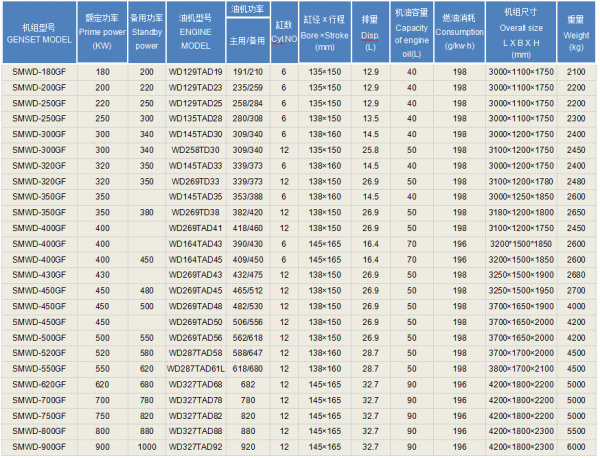Viewport: 600px width, 458px height.
Task: Click engine model WD145TAD35
Action: coord(196,197)
